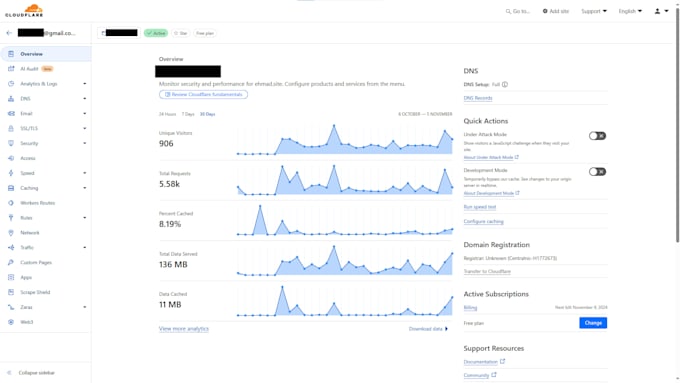Click View more analytics link
This screenshot has height=383, width=680.
click(x=184, y=329)
